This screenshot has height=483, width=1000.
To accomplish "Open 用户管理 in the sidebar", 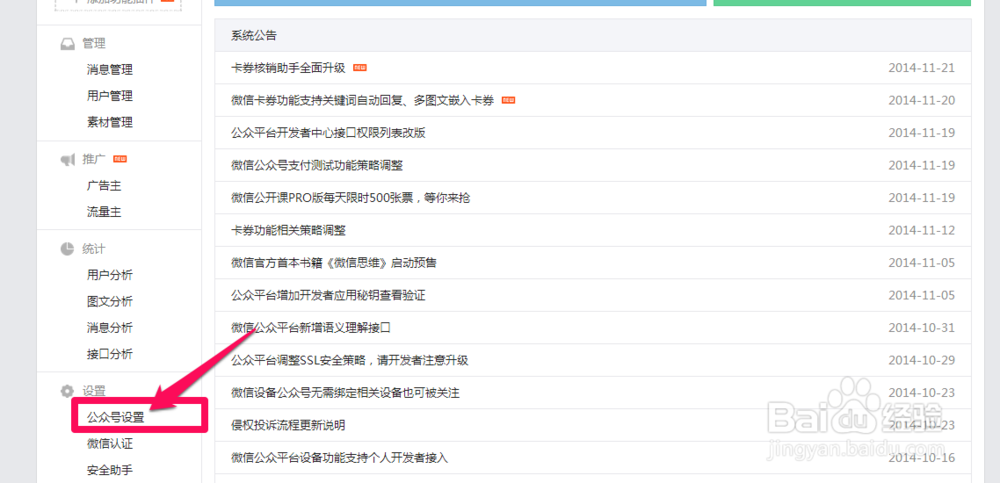I will [x=110, y=96].
